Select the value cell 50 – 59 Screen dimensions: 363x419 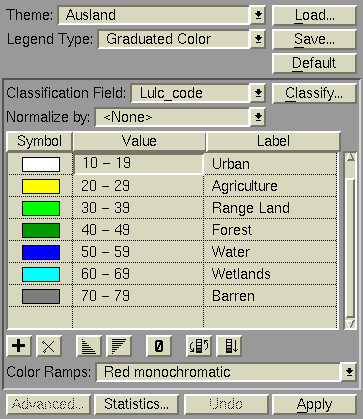click(x=138, y=252)
